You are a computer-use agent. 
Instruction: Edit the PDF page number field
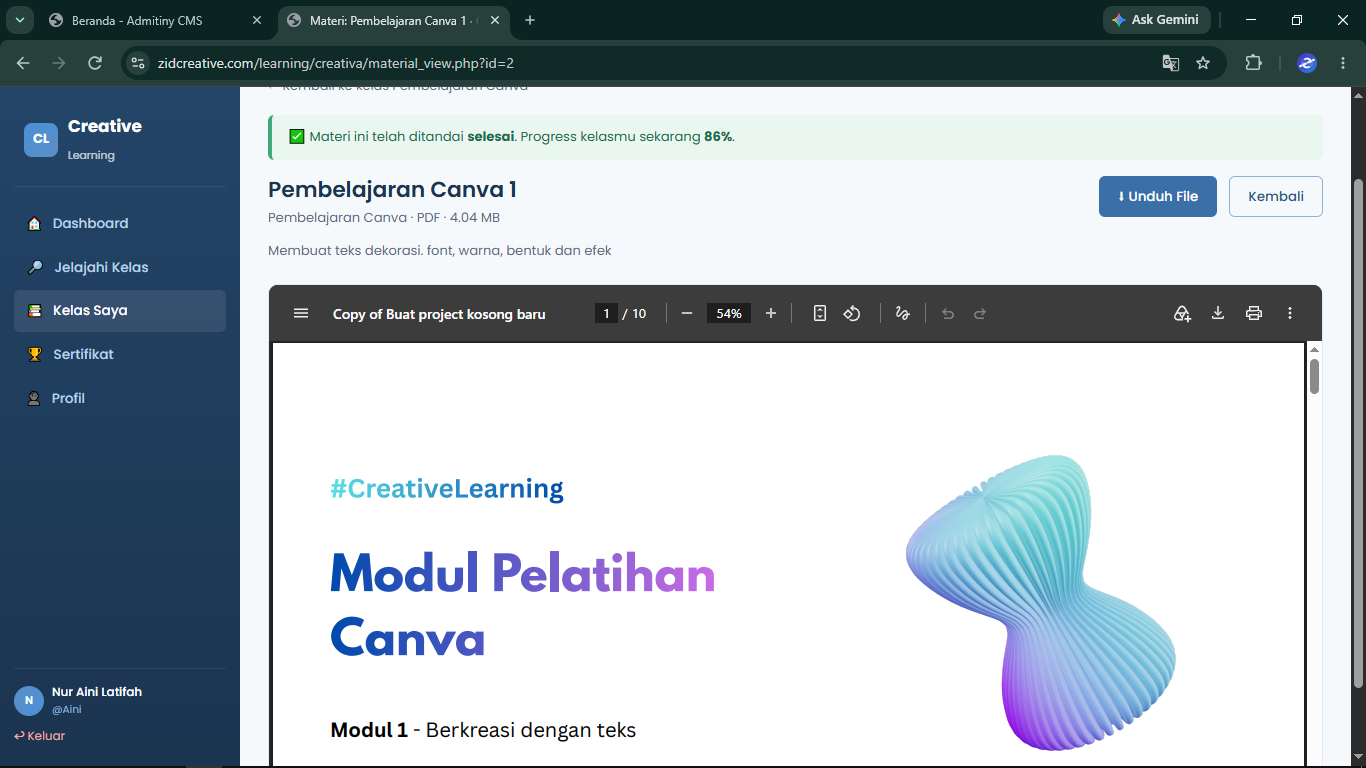tap(606, 313)
